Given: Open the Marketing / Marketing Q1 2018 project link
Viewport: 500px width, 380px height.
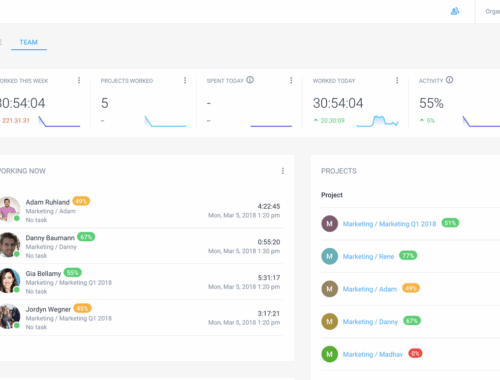Looking at the screenshot, I should point(389,224).
